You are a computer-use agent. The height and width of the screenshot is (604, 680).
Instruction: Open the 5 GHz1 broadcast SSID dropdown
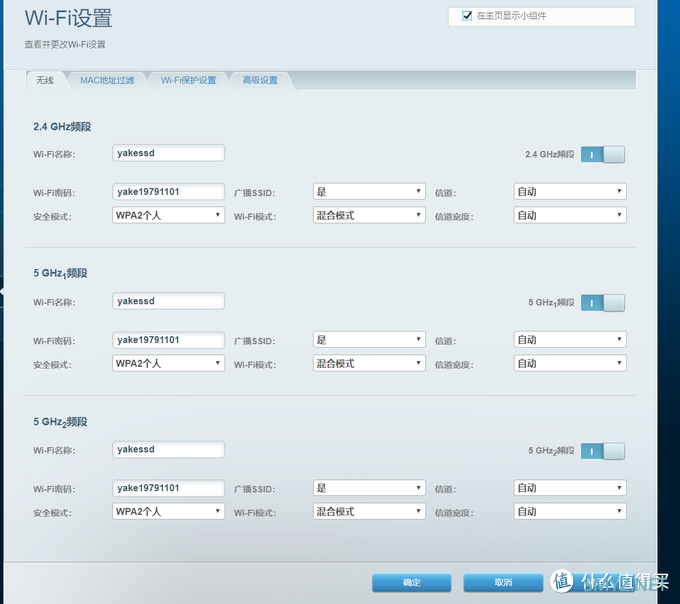369,340
